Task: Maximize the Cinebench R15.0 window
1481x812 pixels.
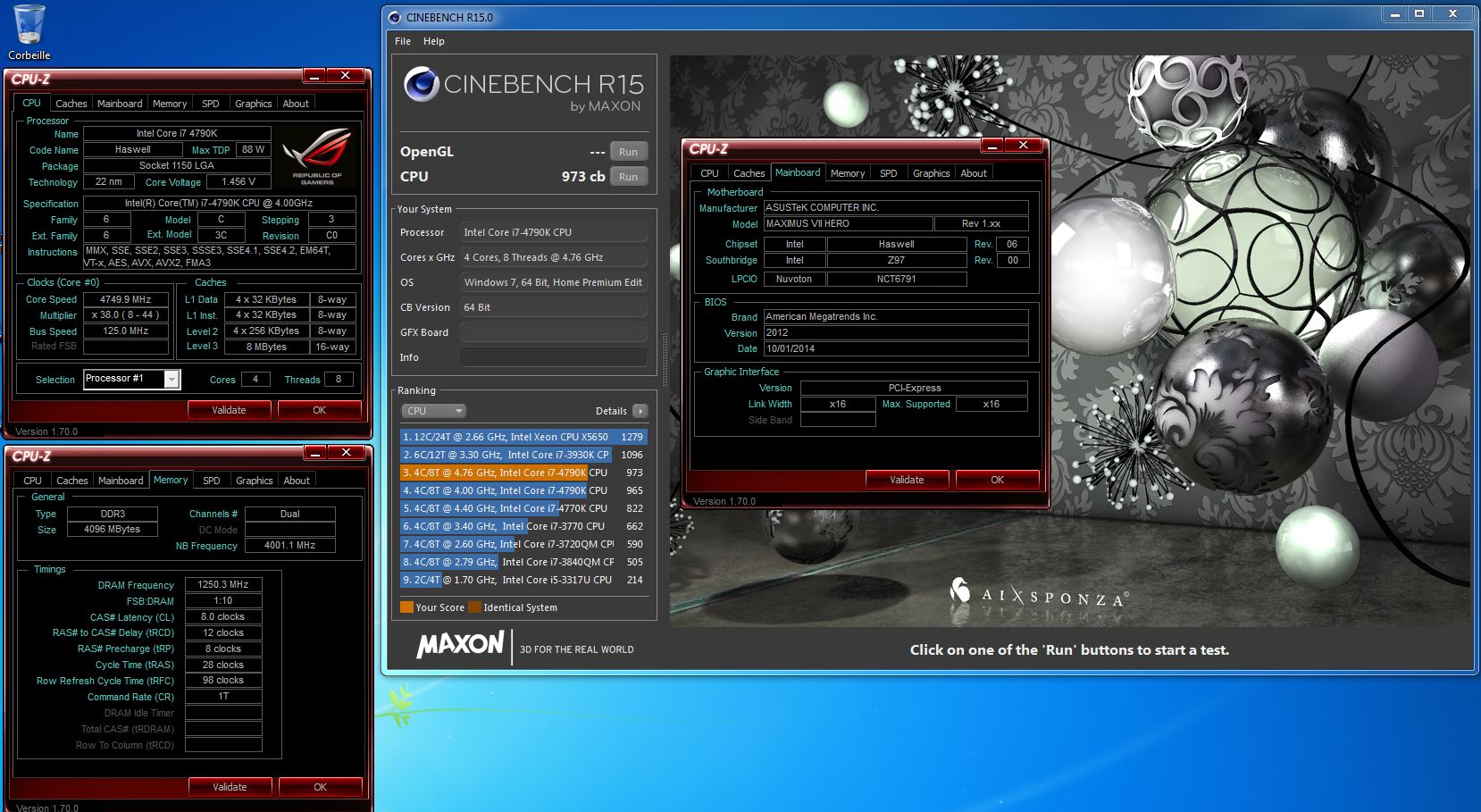Action: (1419, 13)
